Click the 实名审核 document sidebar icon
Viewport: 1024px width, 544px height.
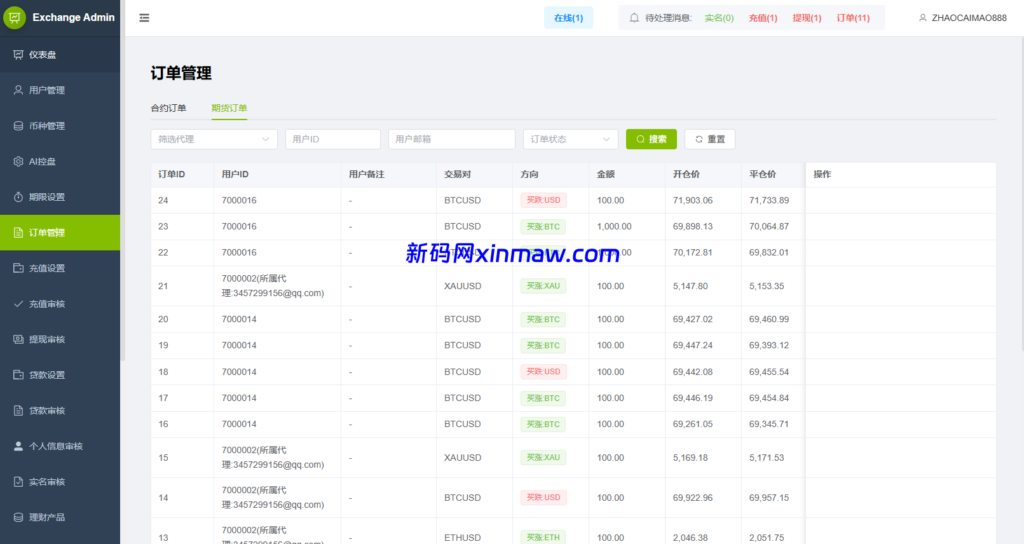pyautogui.click(x=18, y=482)
